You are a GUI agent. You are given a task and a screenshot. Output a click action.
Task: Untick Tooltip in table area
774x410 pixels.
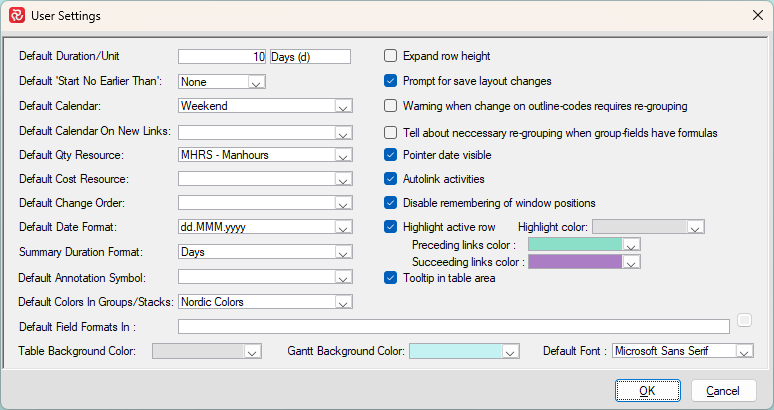(392, 278)
